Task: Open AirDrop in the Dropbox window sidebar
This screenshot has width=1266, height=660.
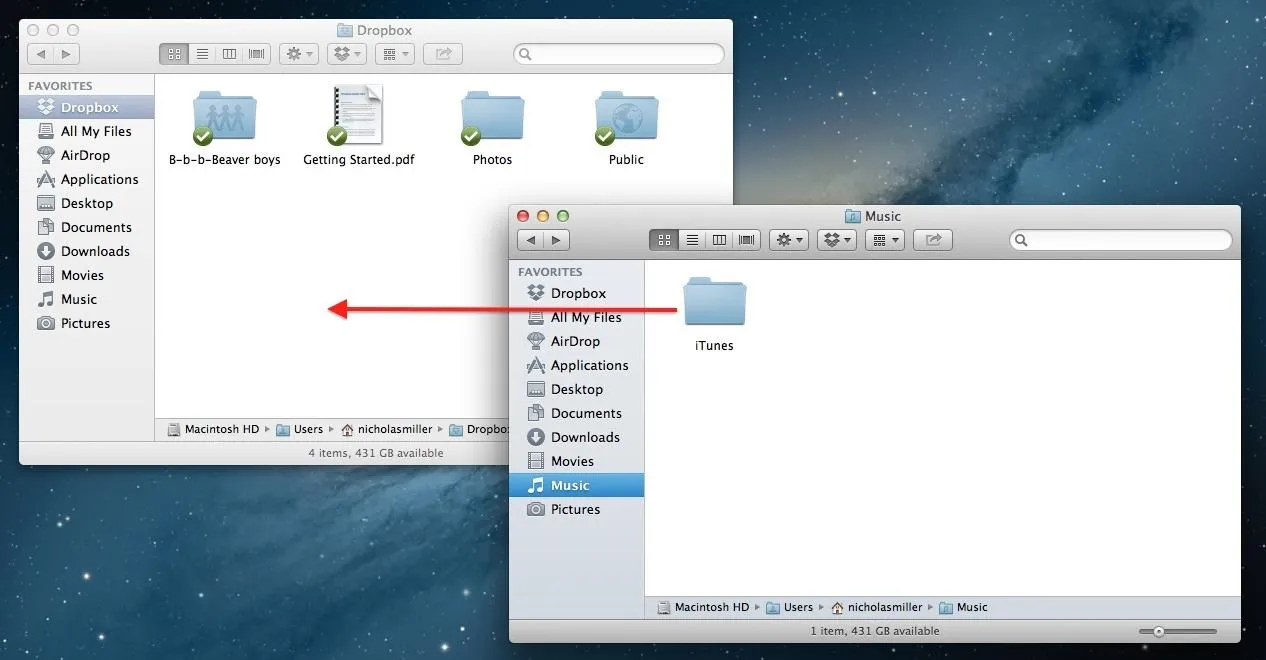Action: click(87, 155)
